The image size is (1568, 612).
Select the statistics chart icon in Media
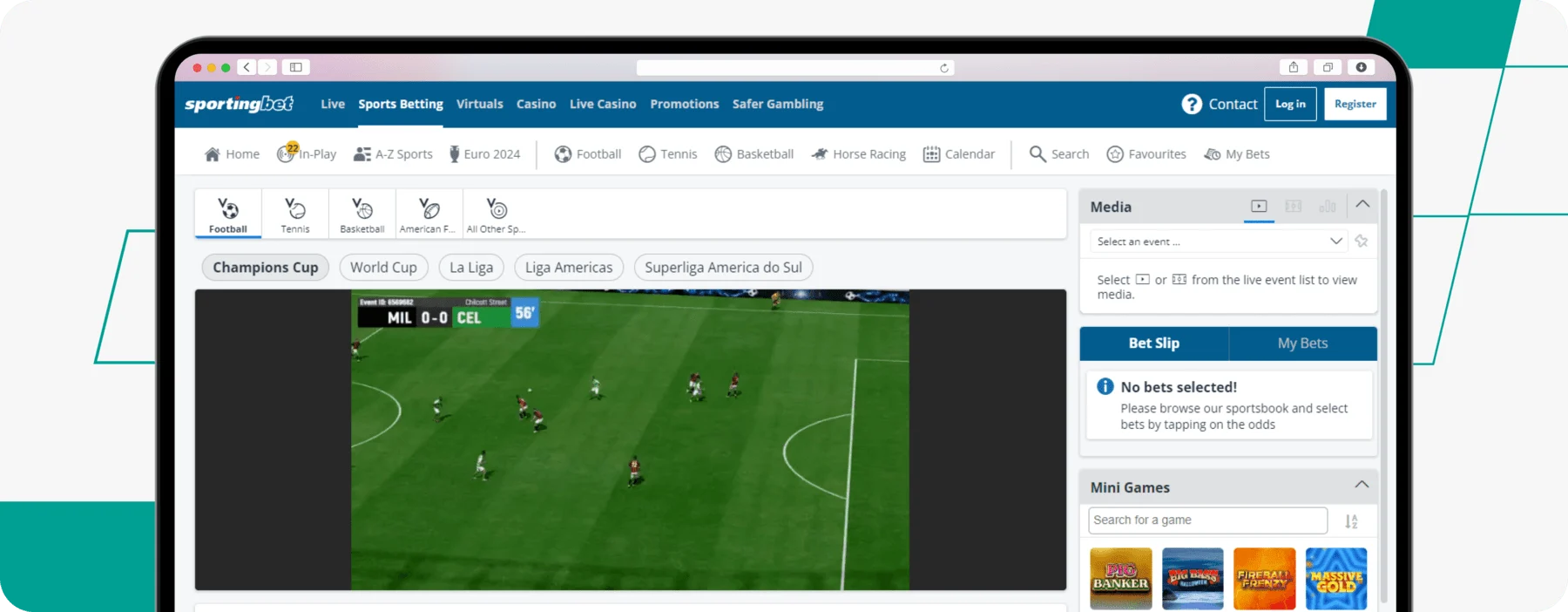click(1328, 207)
